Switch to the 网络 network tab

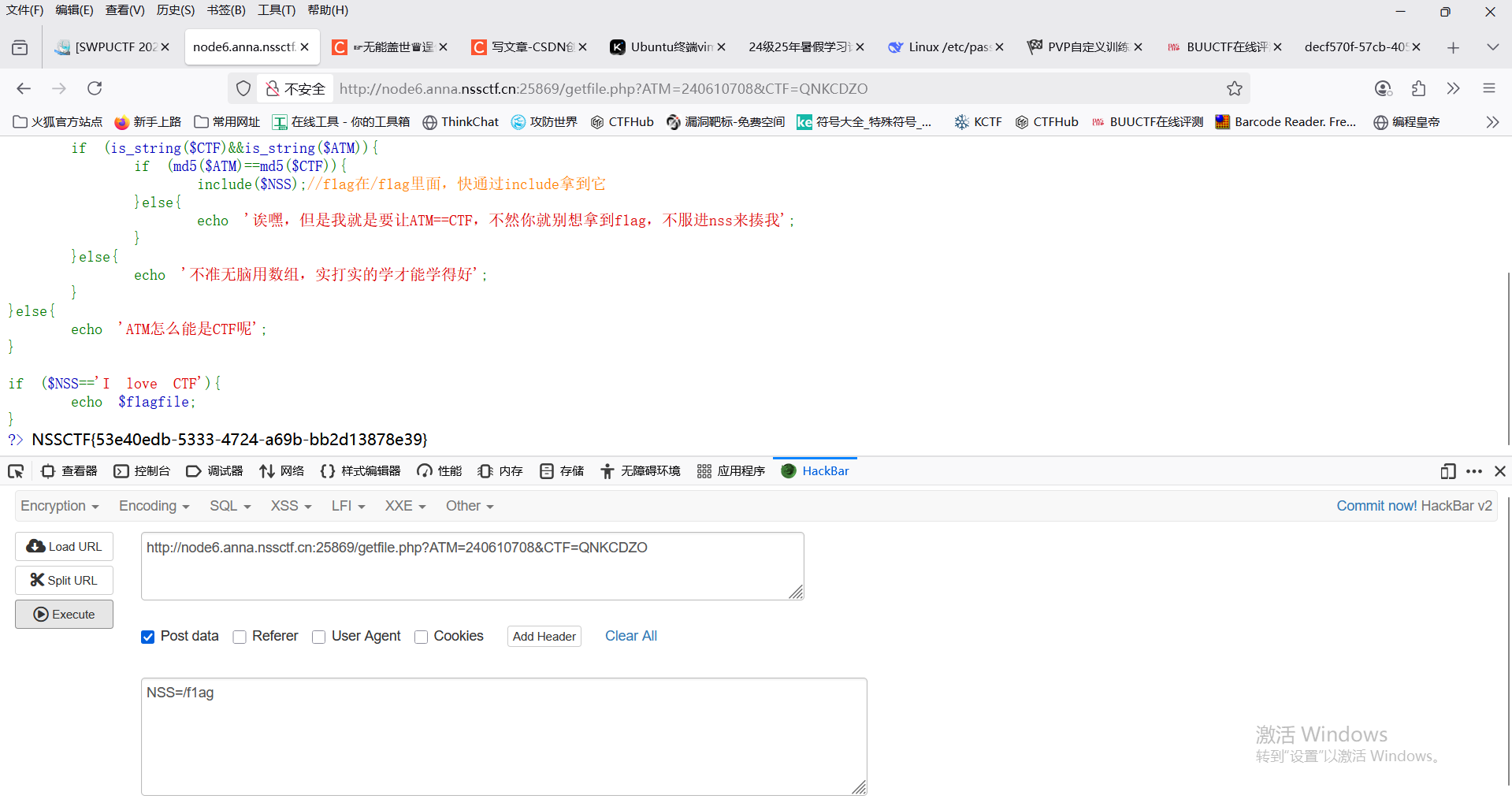281,471
